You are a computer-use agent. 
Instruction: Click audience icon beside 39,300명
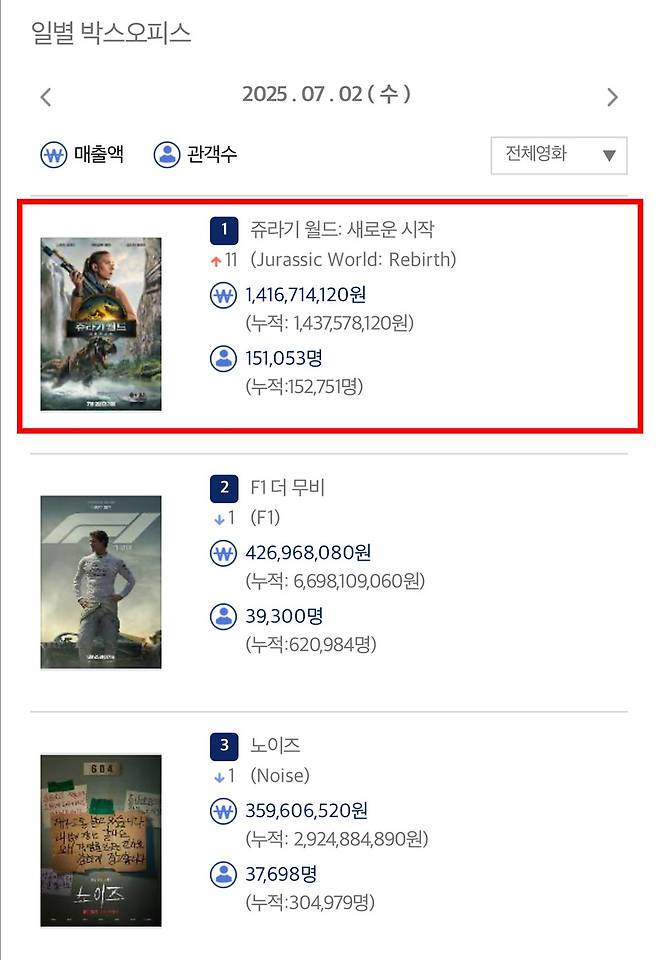click(223, 617)
